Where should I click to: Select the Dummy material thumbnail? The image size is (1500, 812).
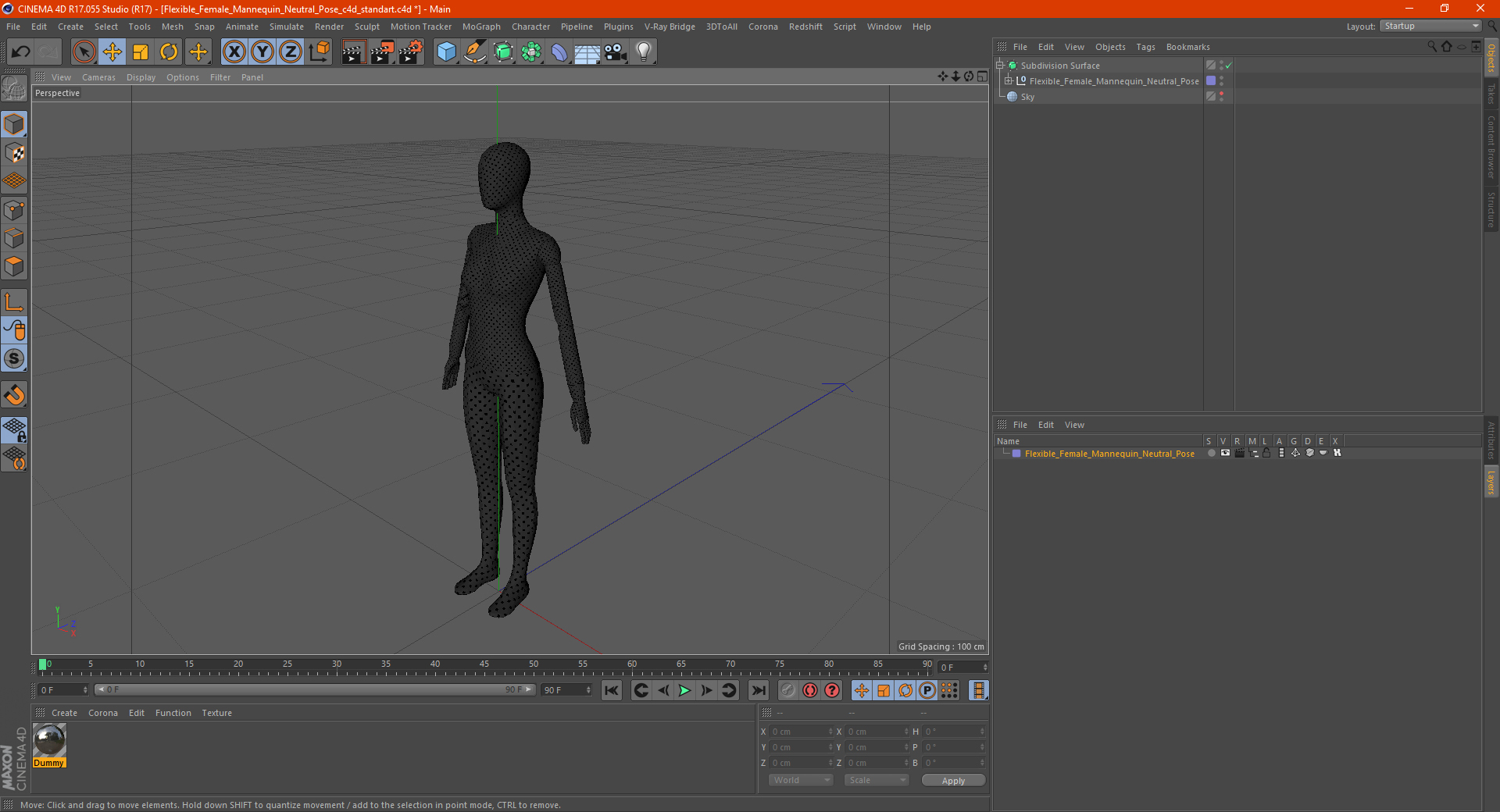point(49,740)
